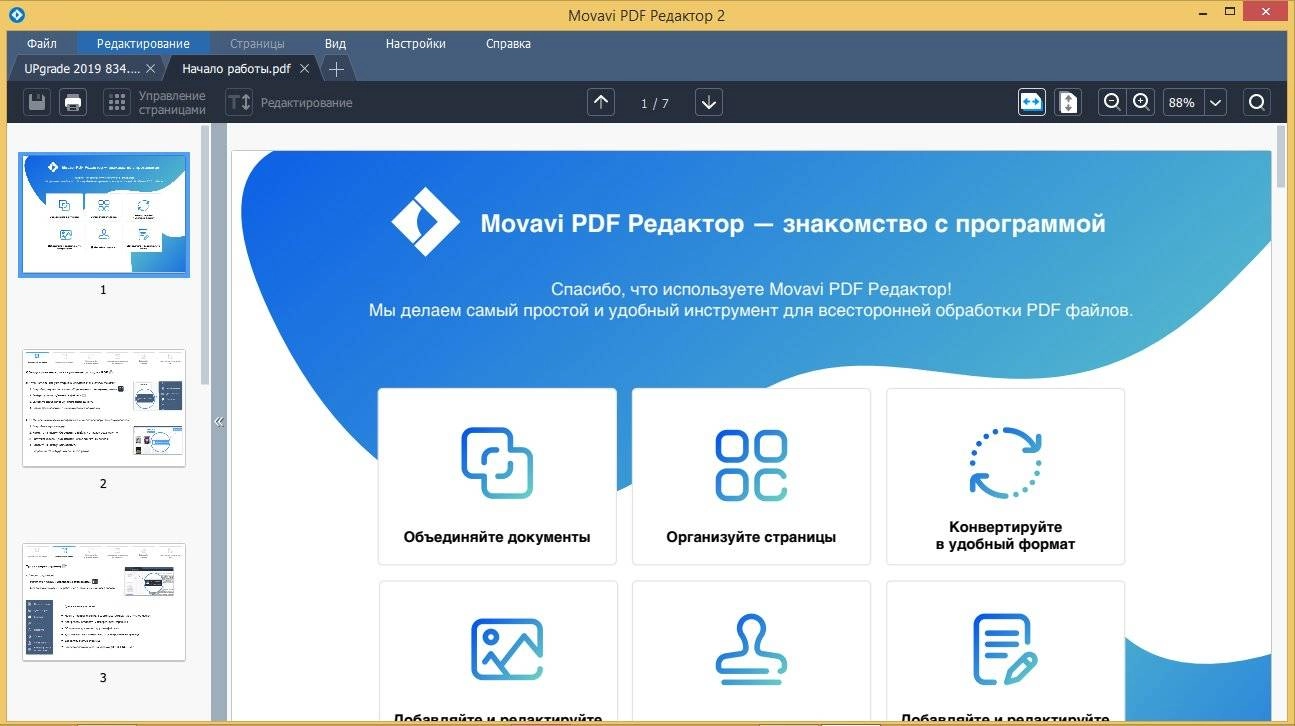Zoom out with the minus magnifier
1295x726 pixels.
point(1111,102)
